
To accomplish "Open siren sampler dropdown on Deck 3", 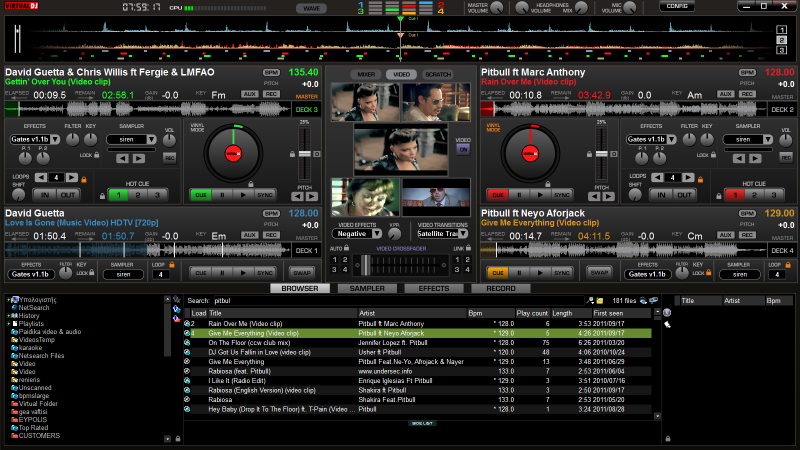I will [152, 139].
